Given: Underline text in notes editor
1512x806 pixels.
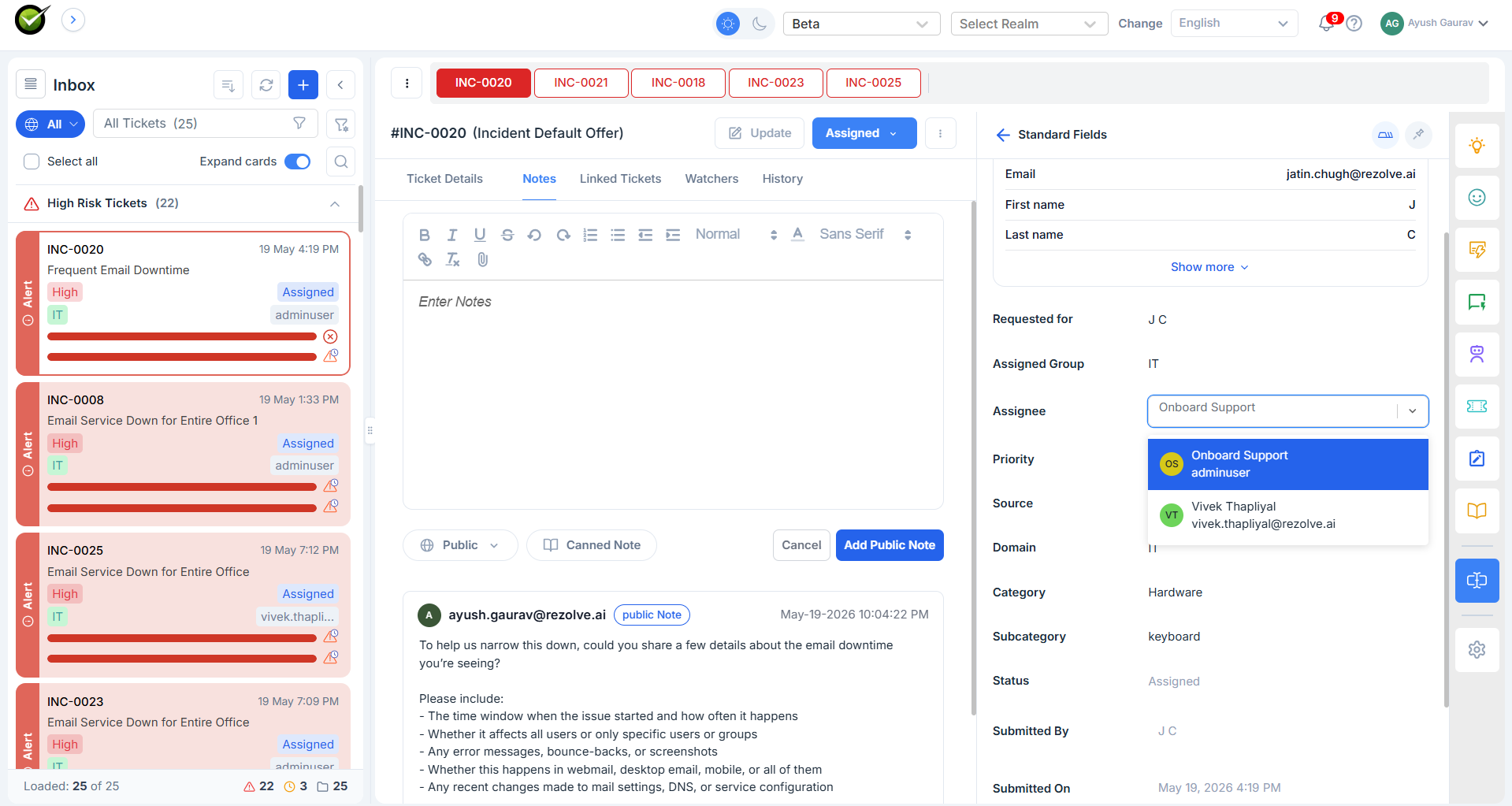Looking at the screenshot, I should (480, 235).
